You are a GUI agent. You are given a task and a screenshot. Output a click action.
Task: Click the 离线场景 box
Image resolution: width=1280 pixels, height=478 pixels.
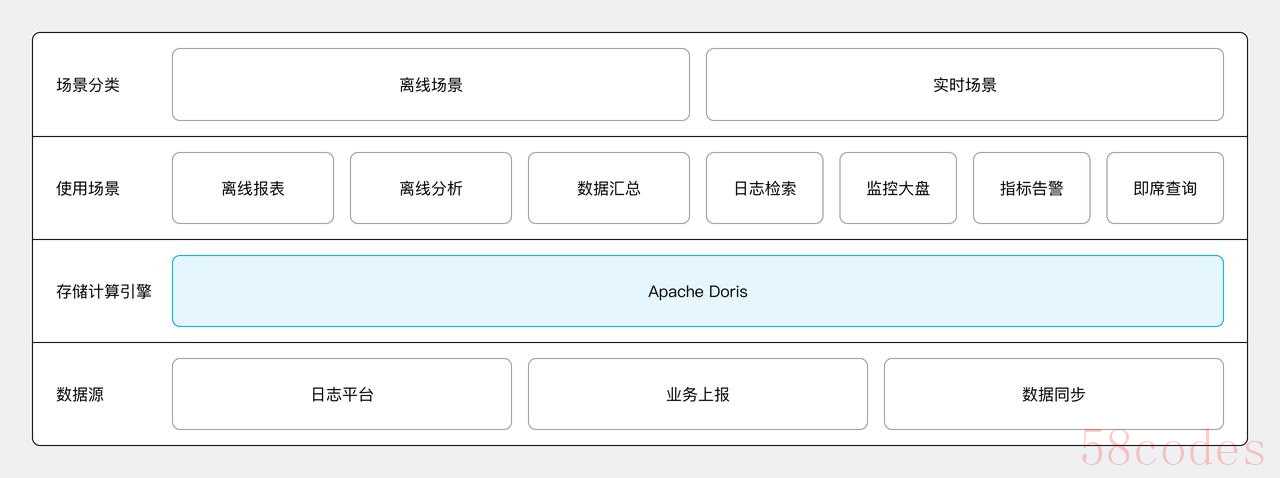tap(430, 85)
